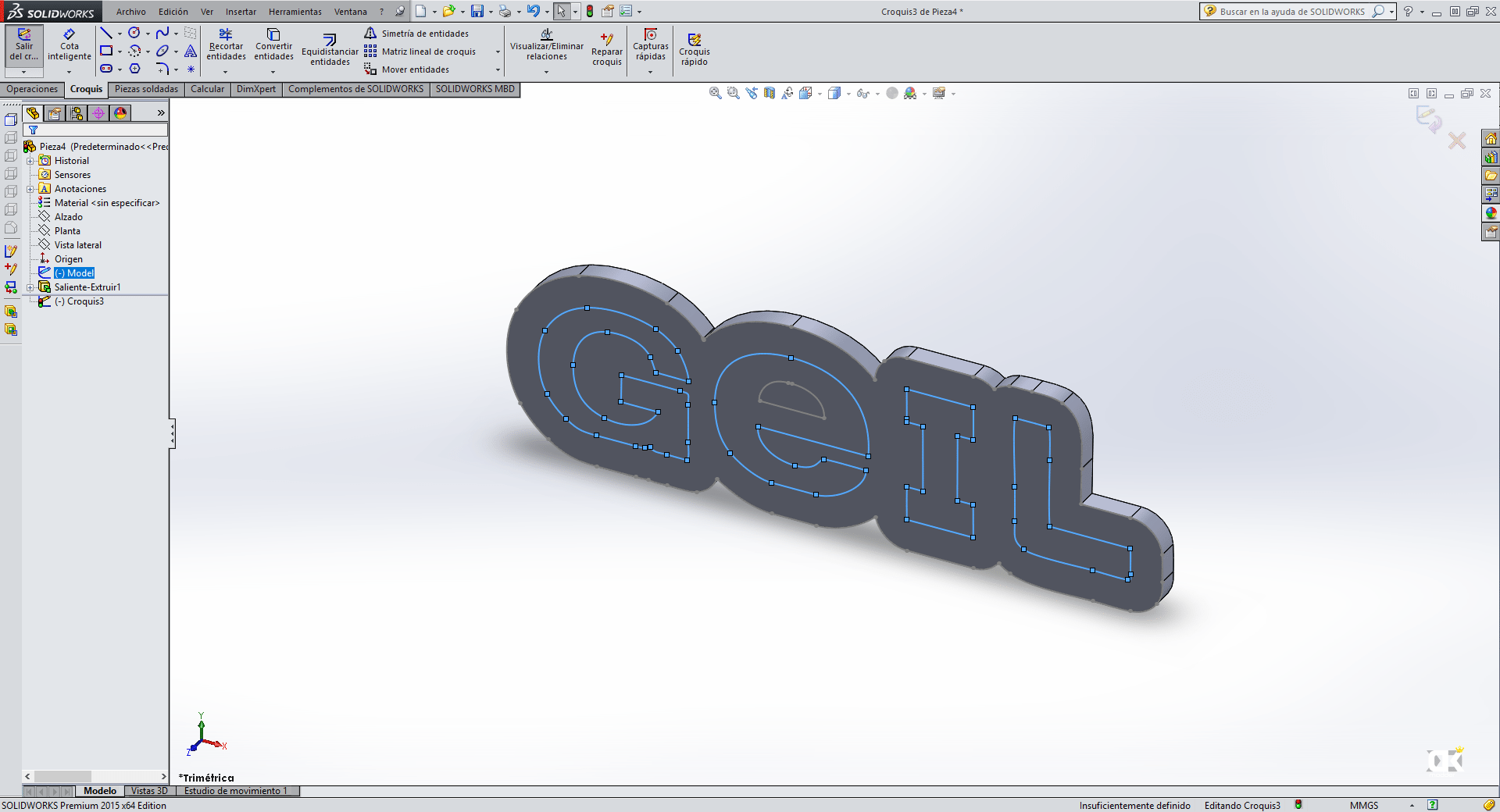Open the Line tool dropdown arrow

(120, 34)
